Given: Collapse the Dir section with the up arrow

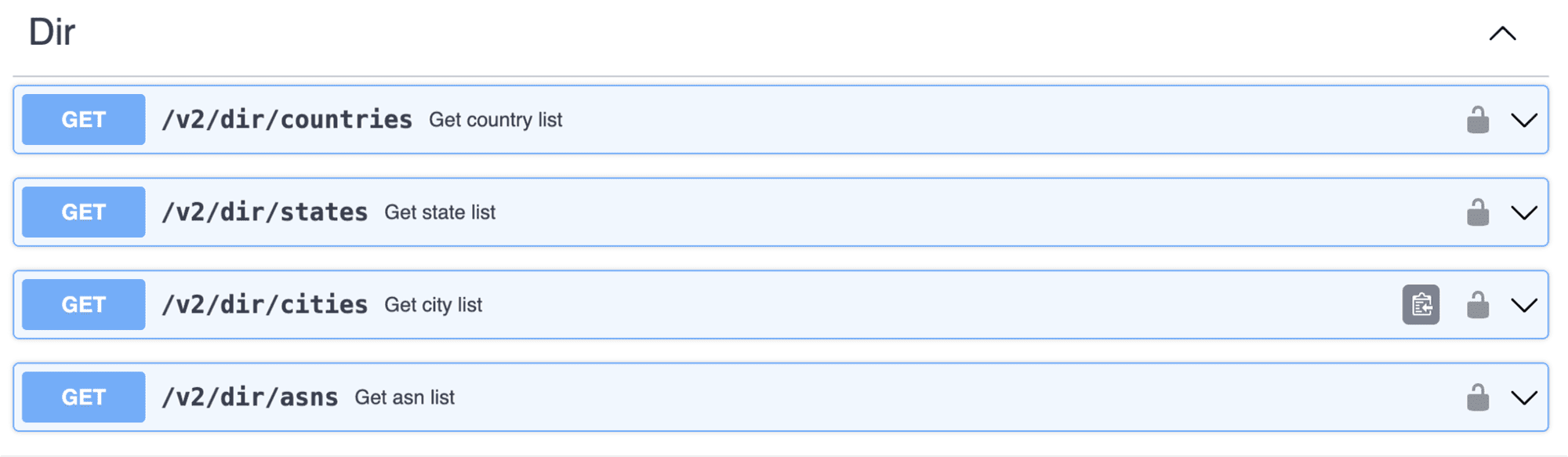Looking at the screenshot, I should tap(1503, 34).
